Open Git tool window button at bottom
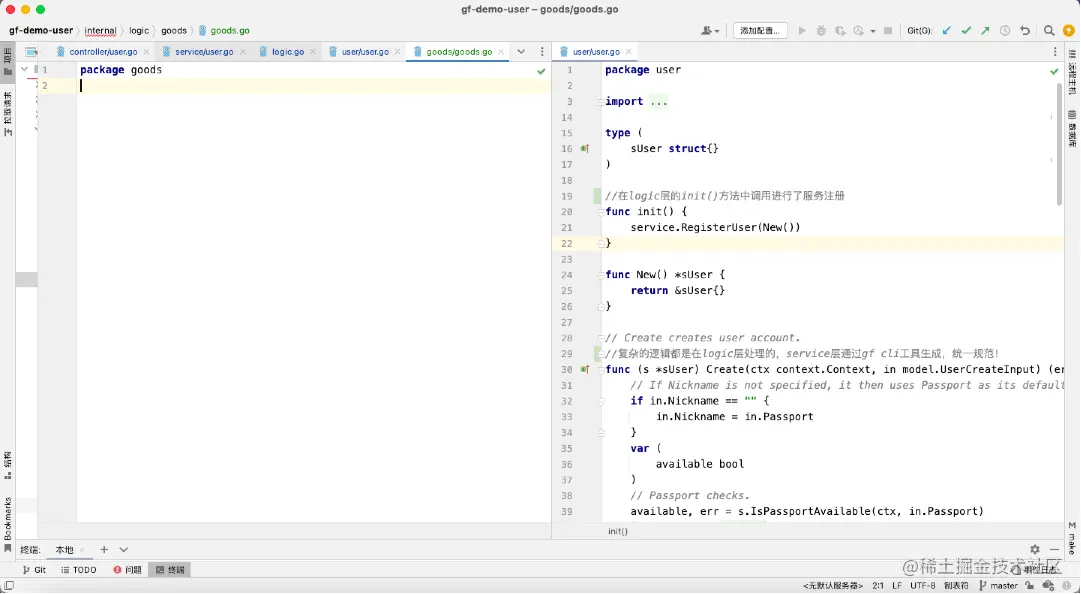This screenshot has width=1081, height=595. 34,569
